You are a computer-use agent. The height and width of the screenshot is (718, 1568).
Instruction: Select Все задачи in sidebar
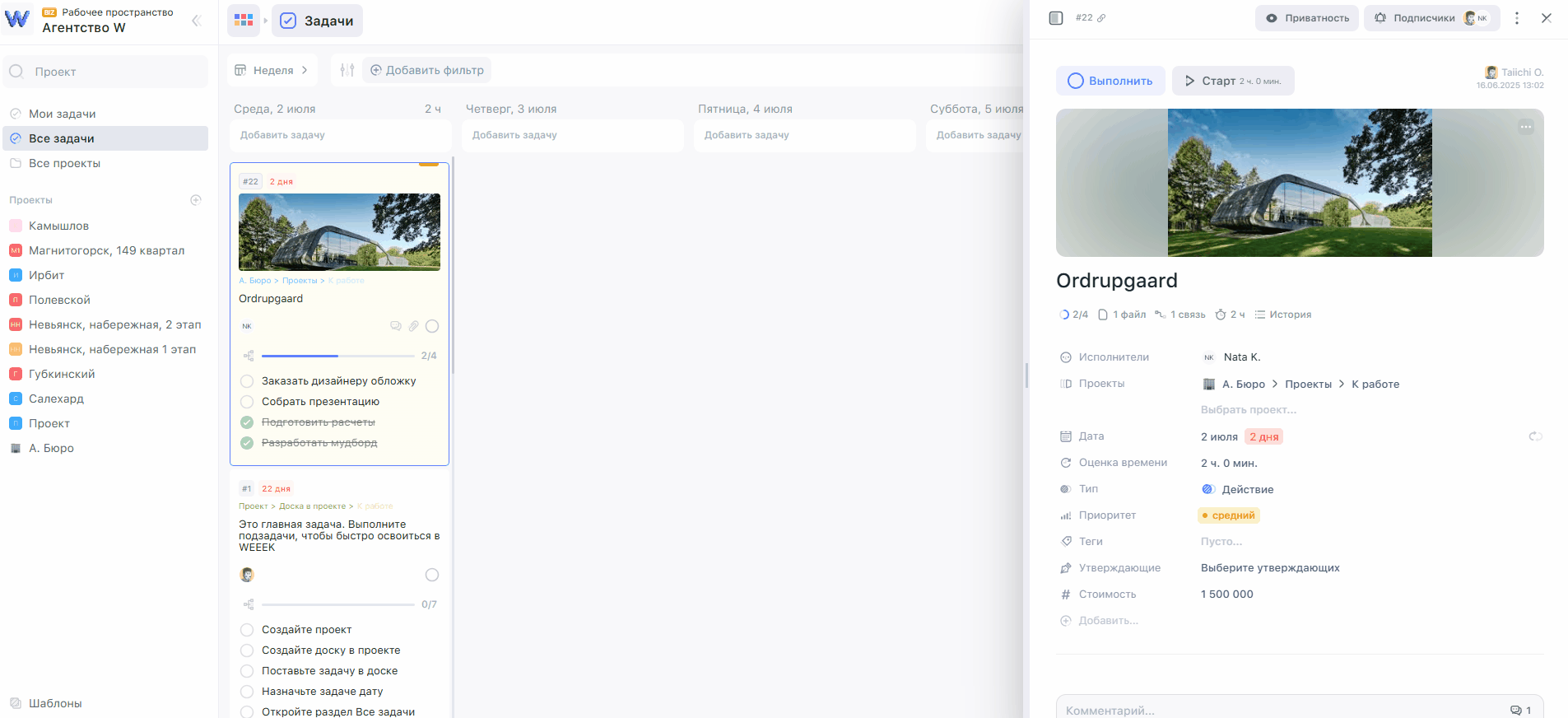tap(105, 138)
